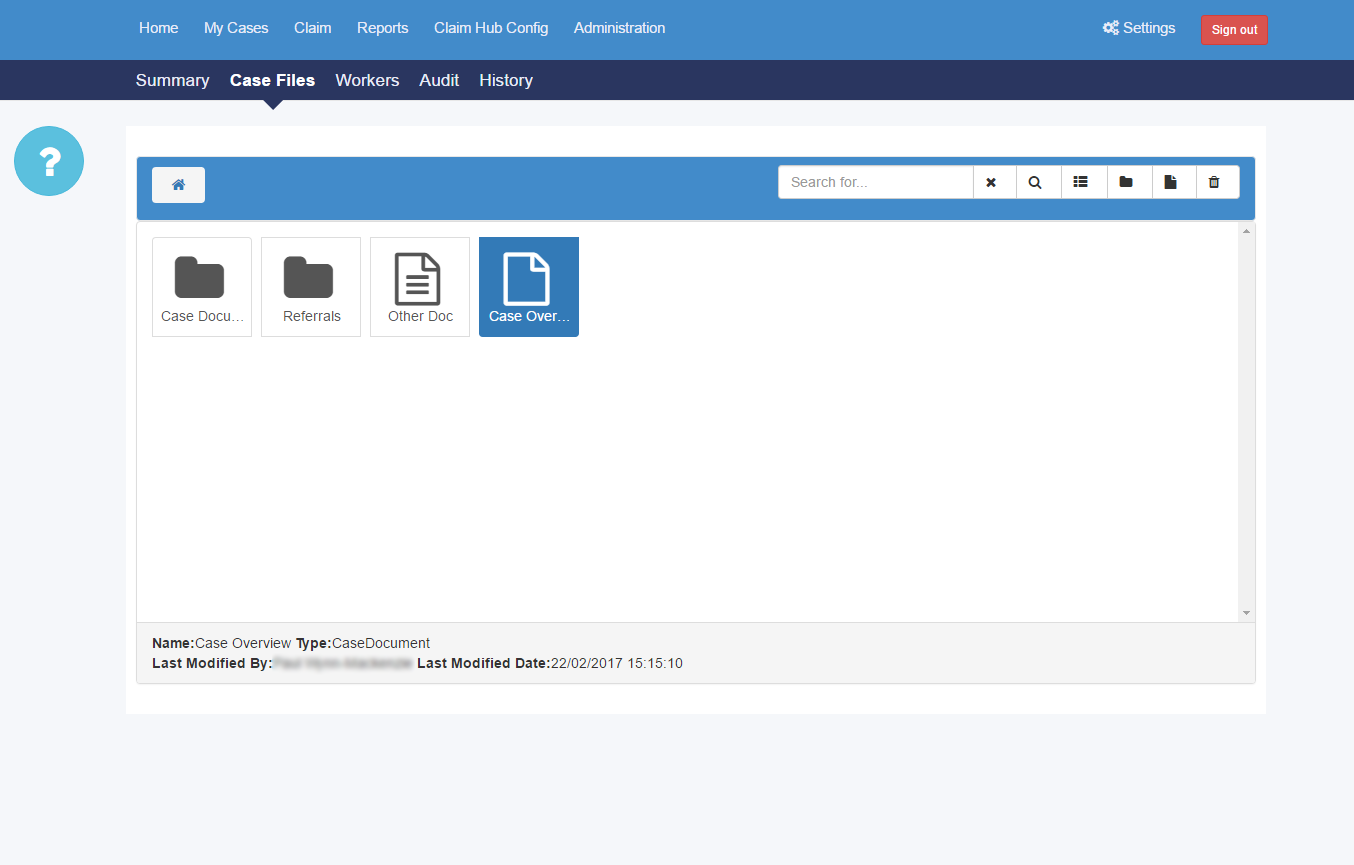Click the home icon in file browser
This screenshot has width=1354, height=865.
[x=178, y=185]
